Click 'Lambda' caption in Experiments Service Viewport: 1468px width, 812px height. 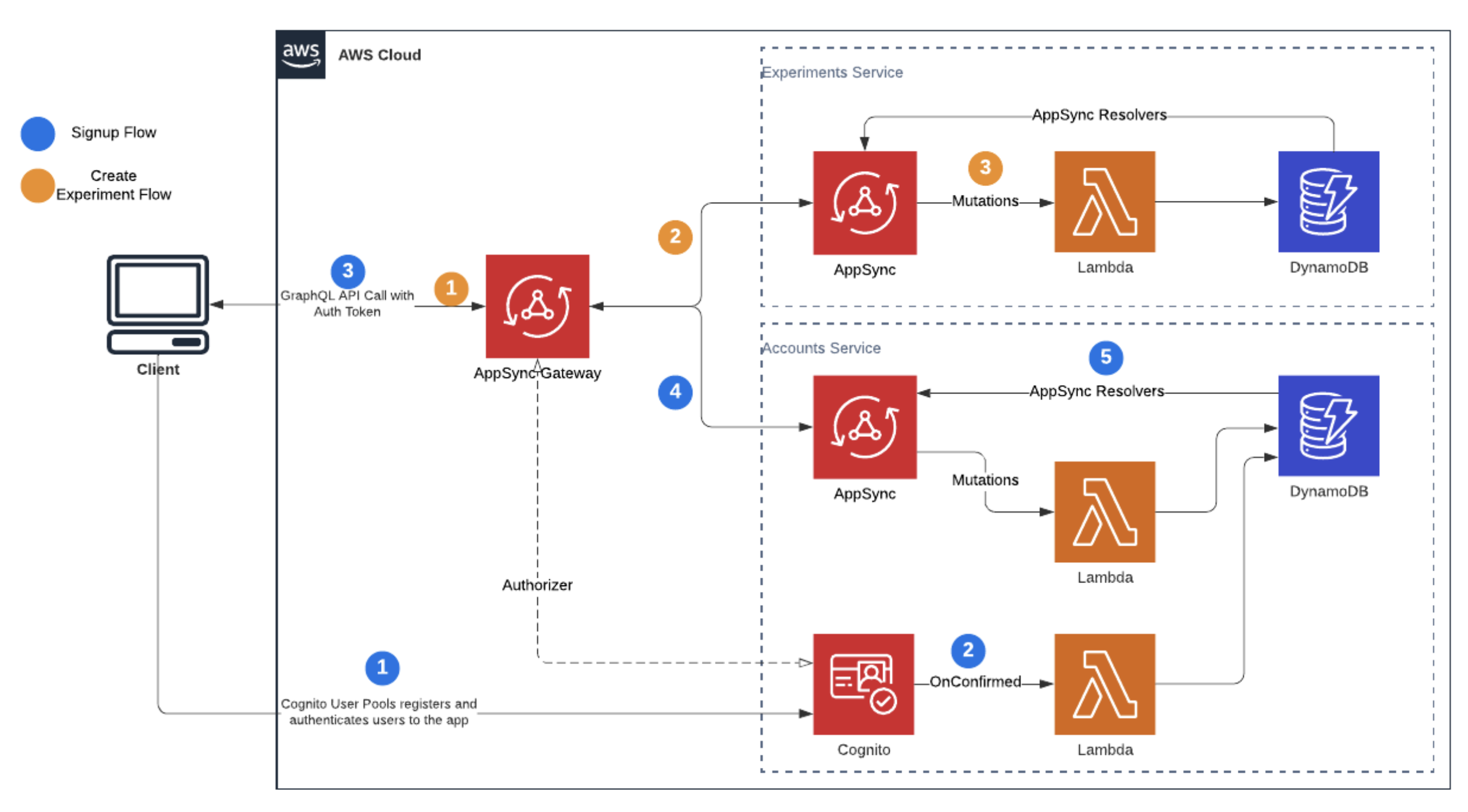pos(1105,268)
